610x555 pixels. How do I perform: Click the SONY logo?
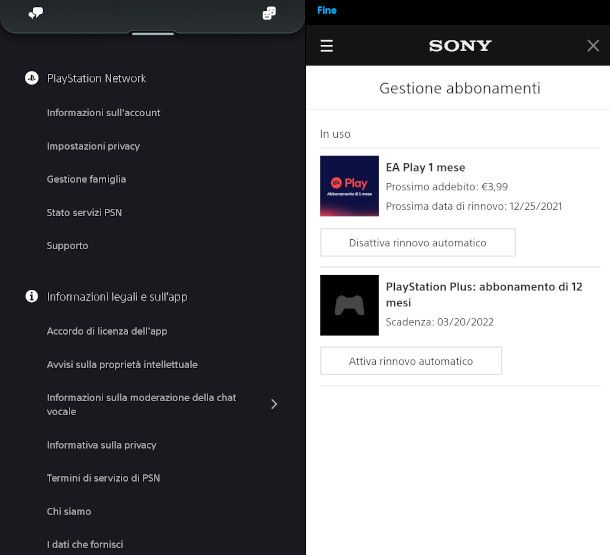[x=460, y=46]
